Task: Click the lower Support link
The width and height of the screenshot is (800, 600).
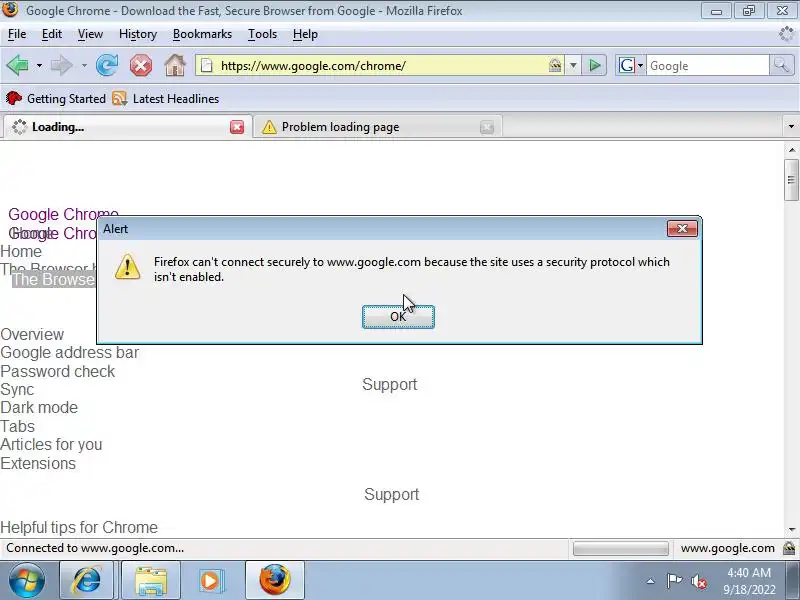Action: point(392,494)
